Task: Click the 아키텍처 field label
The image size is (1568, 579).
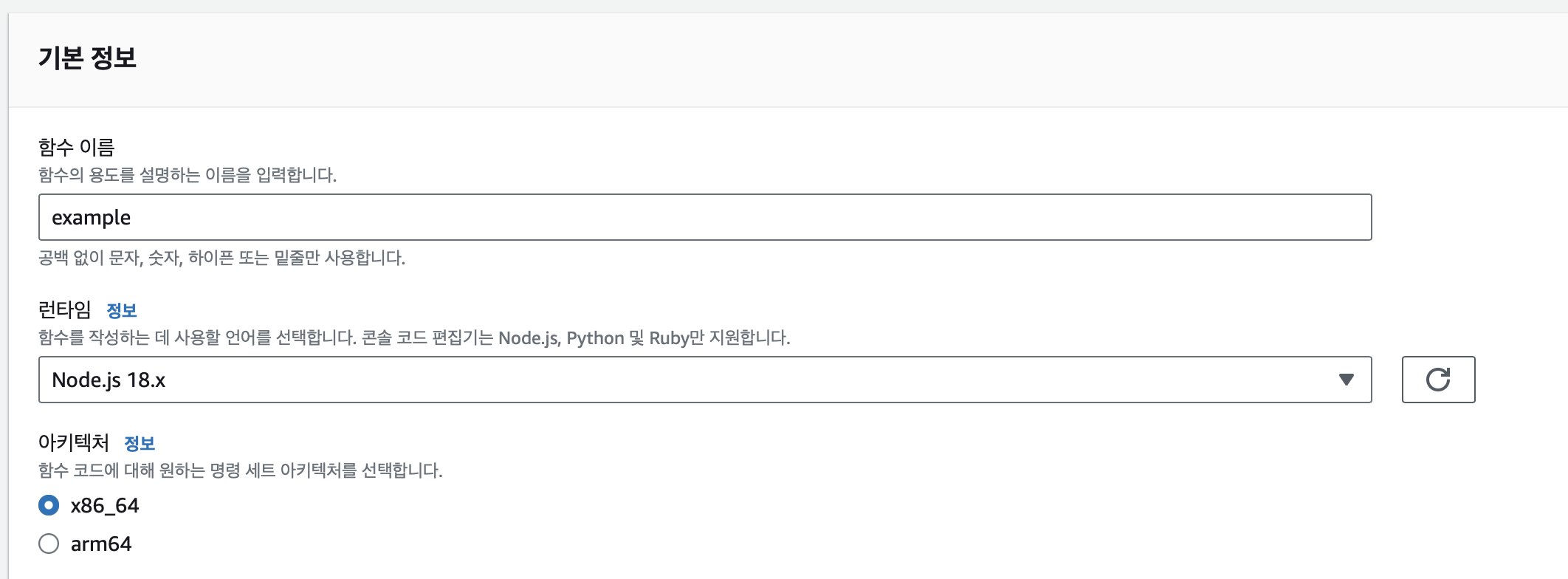Action: [x=74, y=442]
